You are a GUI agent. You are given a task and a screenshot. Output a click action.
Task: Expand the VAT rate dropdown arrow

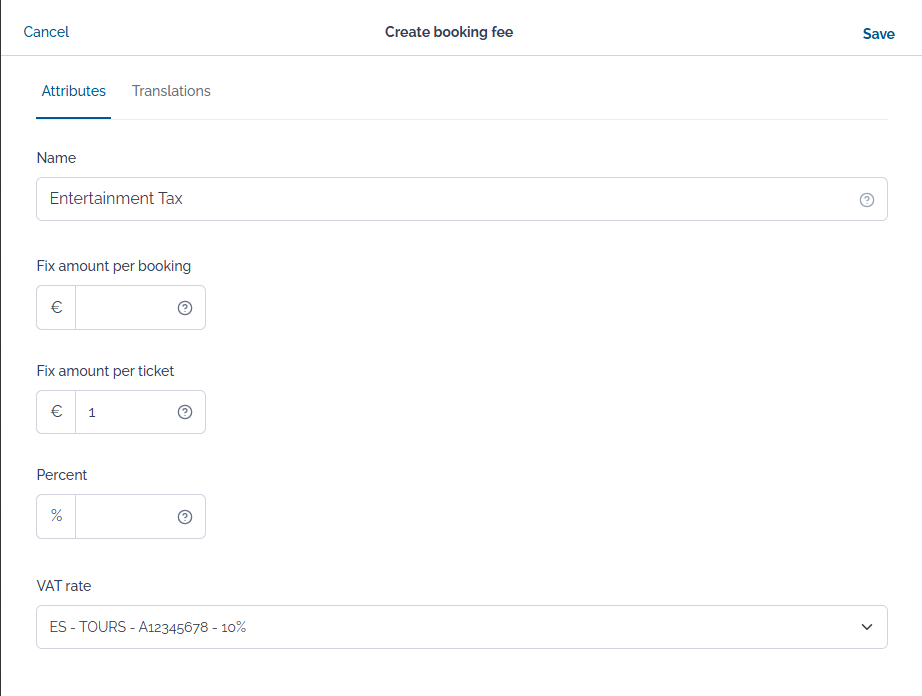coord(866,627)
